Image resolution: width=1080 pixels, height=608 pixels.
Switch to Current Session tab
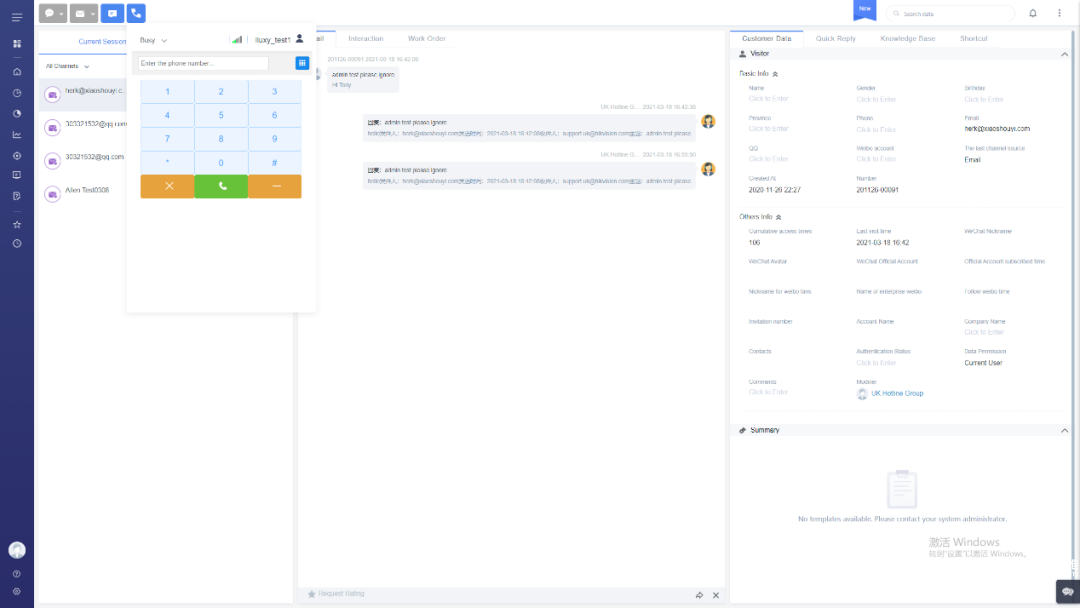coord(102,41)
